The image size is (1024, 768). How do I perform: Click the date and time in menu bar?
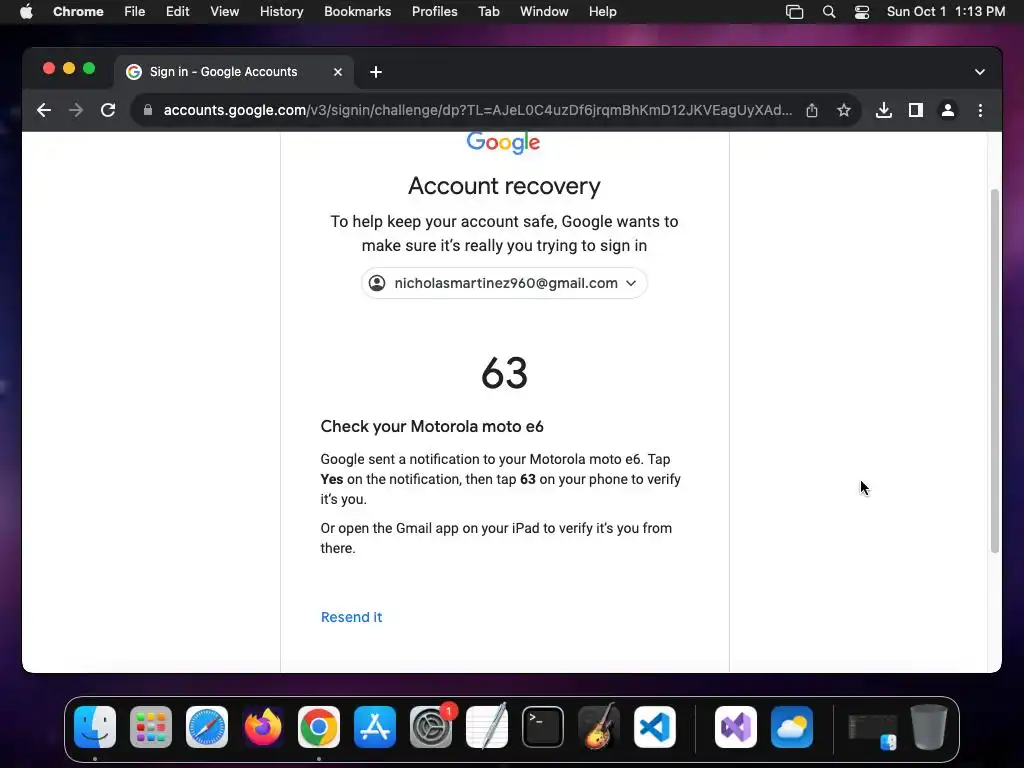click(x=946, y=12)
